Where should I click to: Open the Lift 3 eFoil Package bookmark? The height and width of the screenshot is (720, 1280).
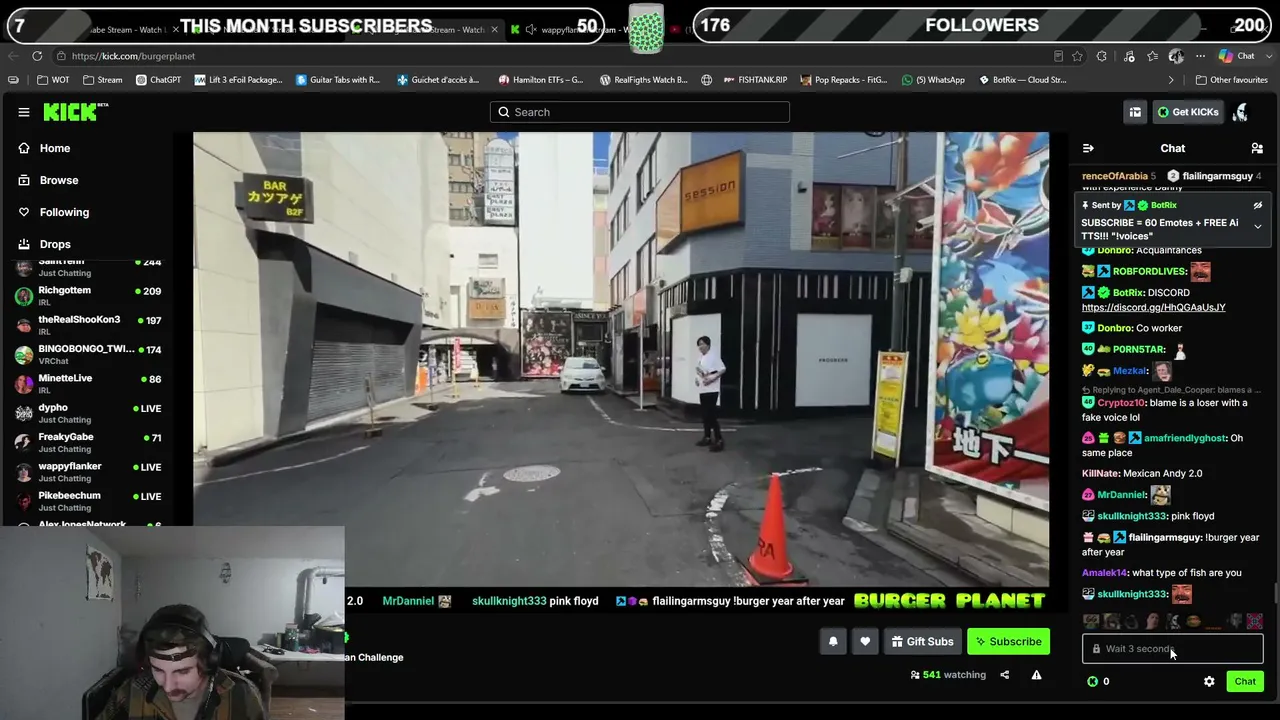(x=238, y=80)
